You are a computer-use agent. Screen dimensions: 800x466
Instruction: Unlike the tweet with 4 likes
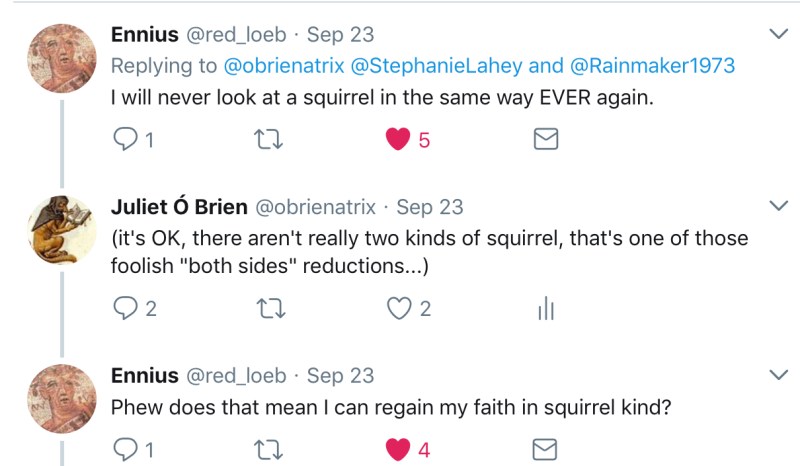click(399, 449)
